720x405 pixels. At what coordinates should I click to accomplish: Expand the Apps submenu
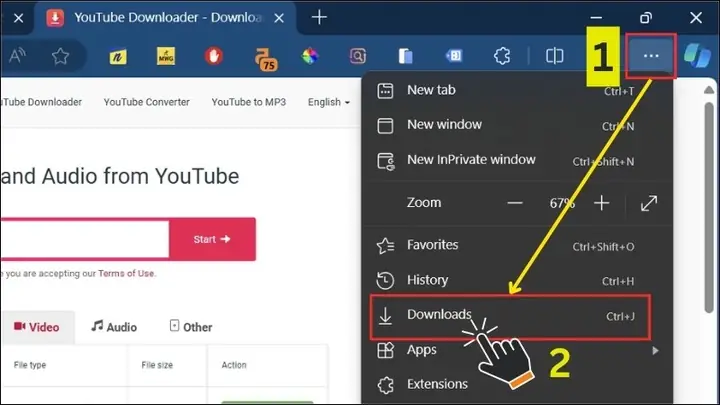click(x=517, y=350)
